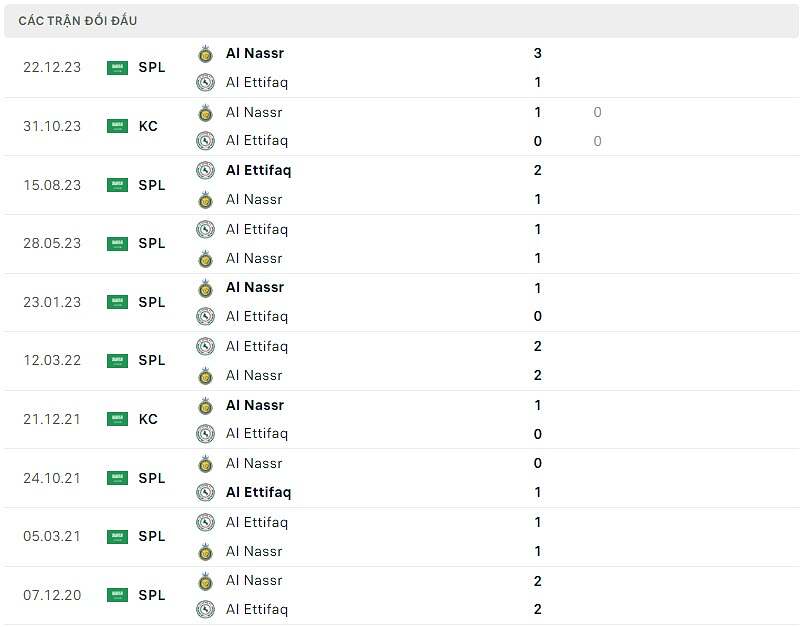Viewport: 802px width, 627px height.
Task: Click Al Nassr crest in 23.01.23 match
Action: click(205, 288)
